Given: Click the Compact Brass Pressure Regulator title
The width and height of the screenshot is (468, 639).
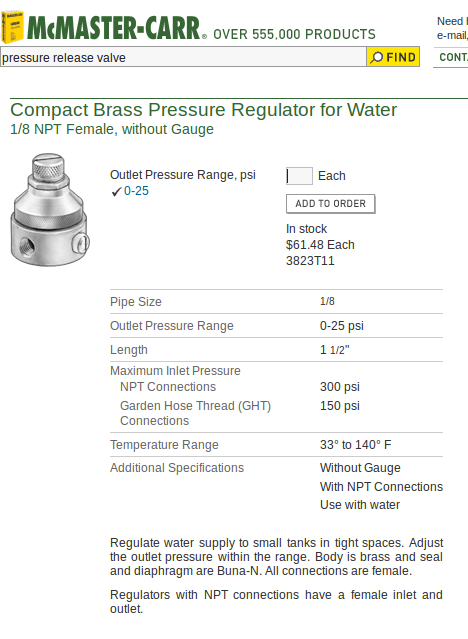Looking at the screenshot, I should click(x=203, y=110).
